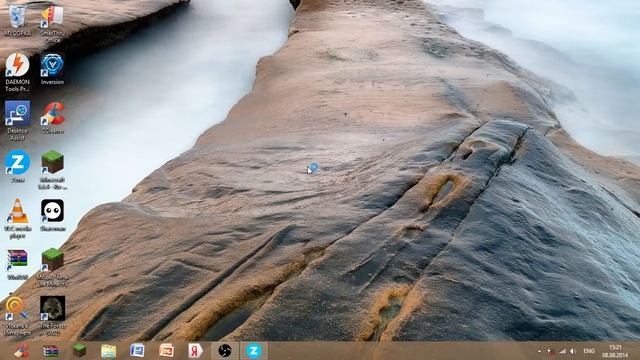
Task: Open Yandex browser from the taskbar
Action: click(195, 351)
